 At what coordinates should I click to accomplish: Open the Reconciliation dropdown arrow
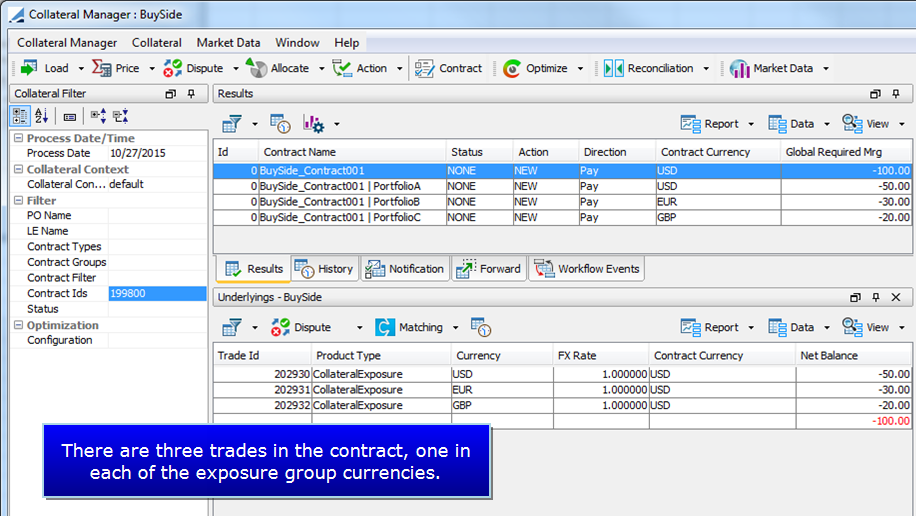pyautogui.click(x=706, y=68)
